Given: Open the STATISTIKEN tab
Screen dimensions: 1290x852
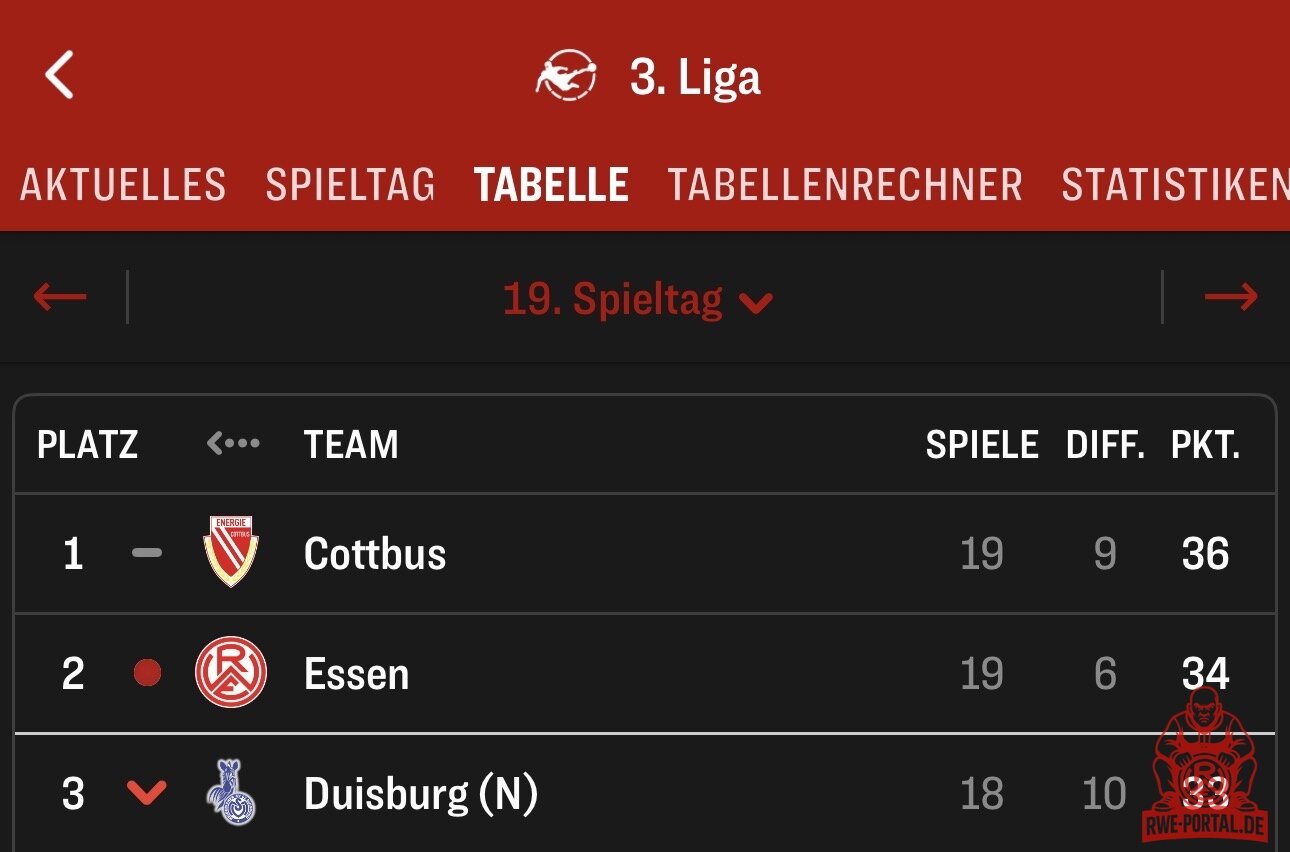Looking at the screenshot, I should pyautogui.click(x=1174, y=185).
